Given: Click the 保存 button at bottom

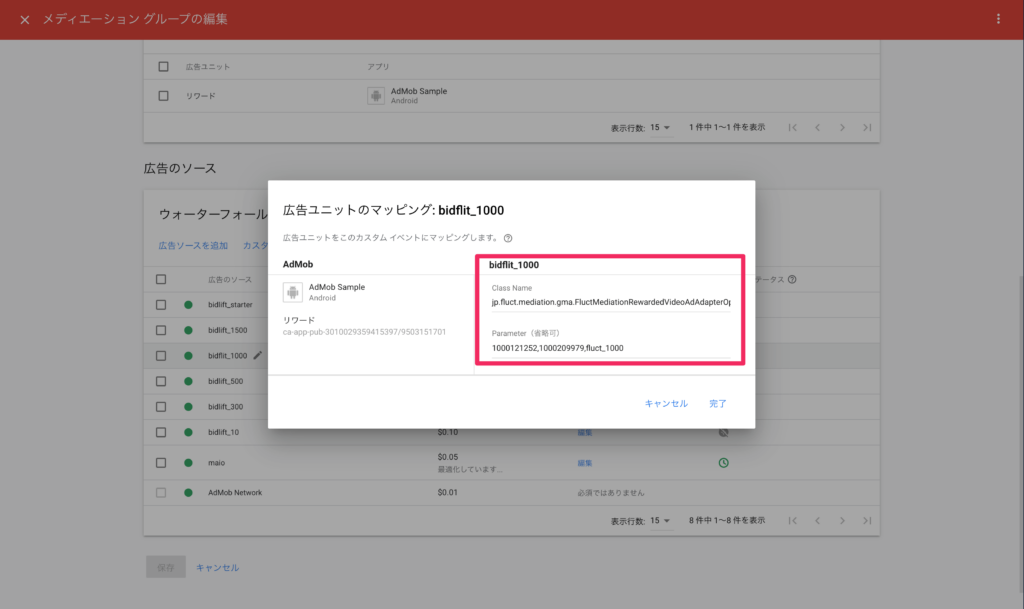Looking at the screenshot, I should 166,567.
